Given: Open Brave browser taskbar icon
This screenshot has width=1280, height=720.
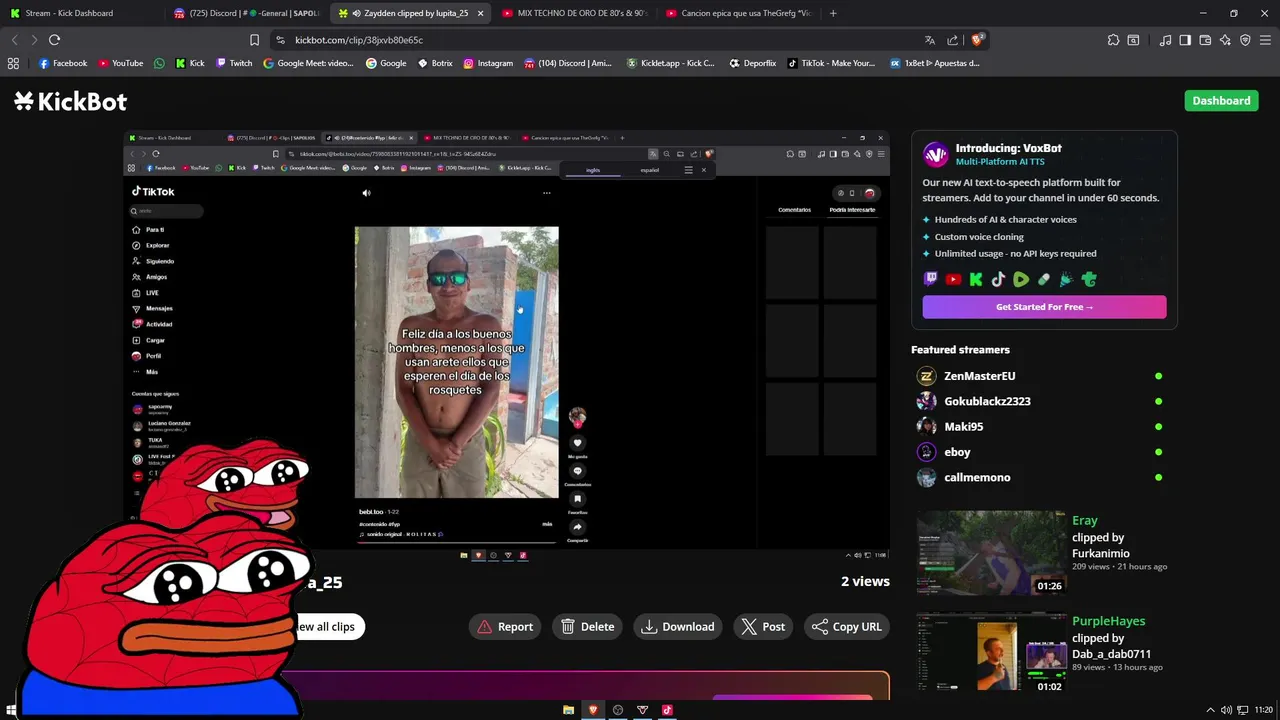Looking at the screenshot, I should pos(593,710).
